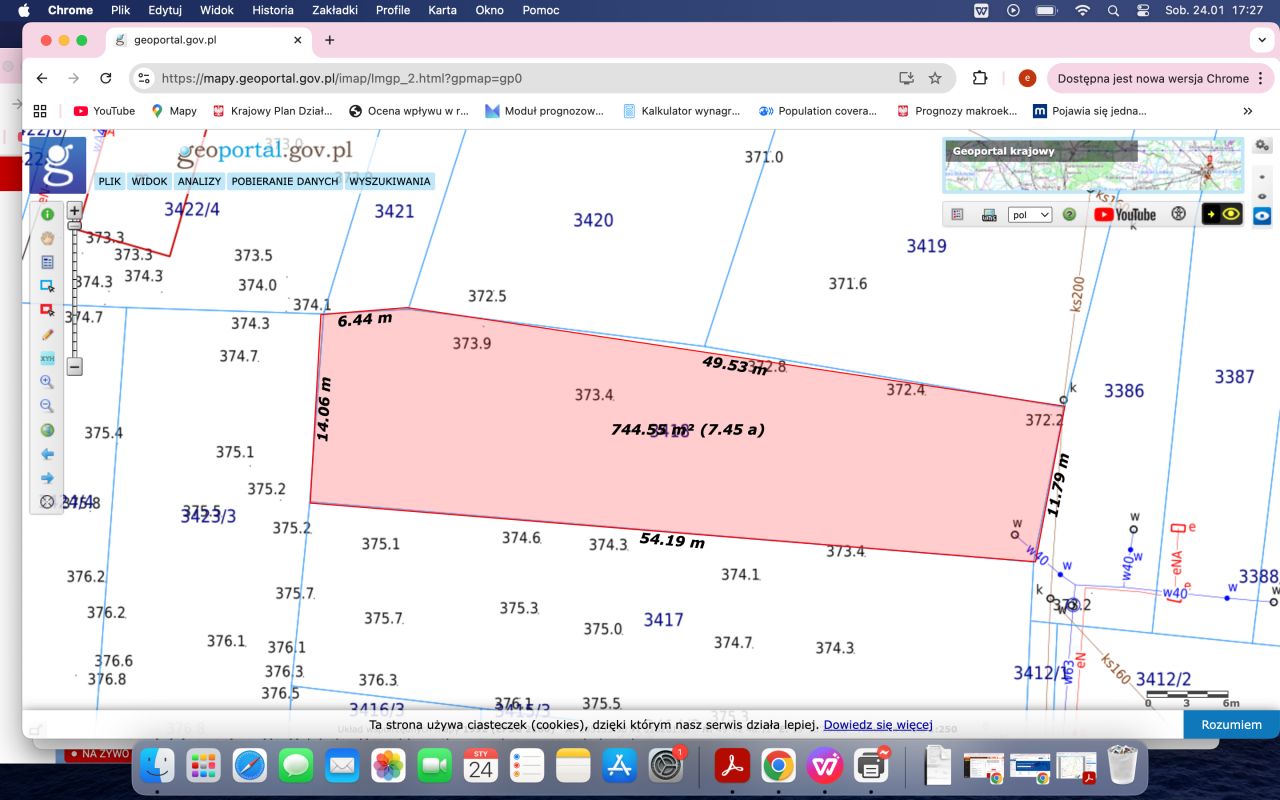The image size is (1280, 800).
Task: Open the YouTube channel link in map toolbar
Action: [x=1125, y=214]
